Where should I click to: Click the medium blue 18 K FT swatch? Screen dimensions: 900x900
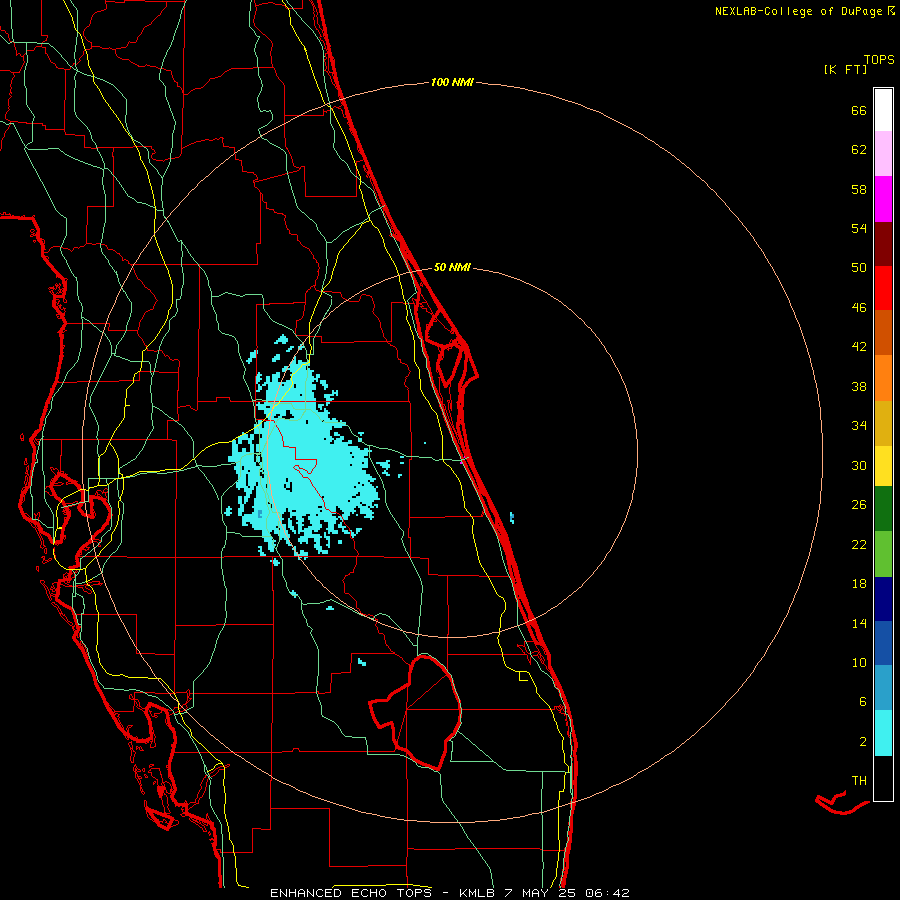tap(883, 643)
